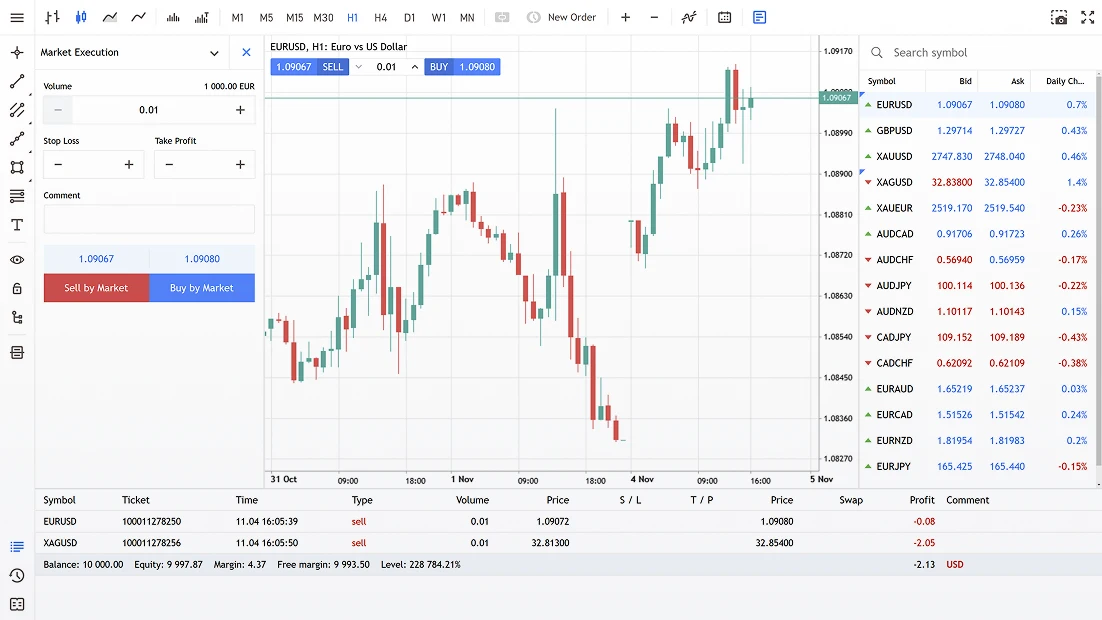1102x620 pixels.
Task: Open the trade history clock icon
Action: pyautogui.click(x=17, y=576)
